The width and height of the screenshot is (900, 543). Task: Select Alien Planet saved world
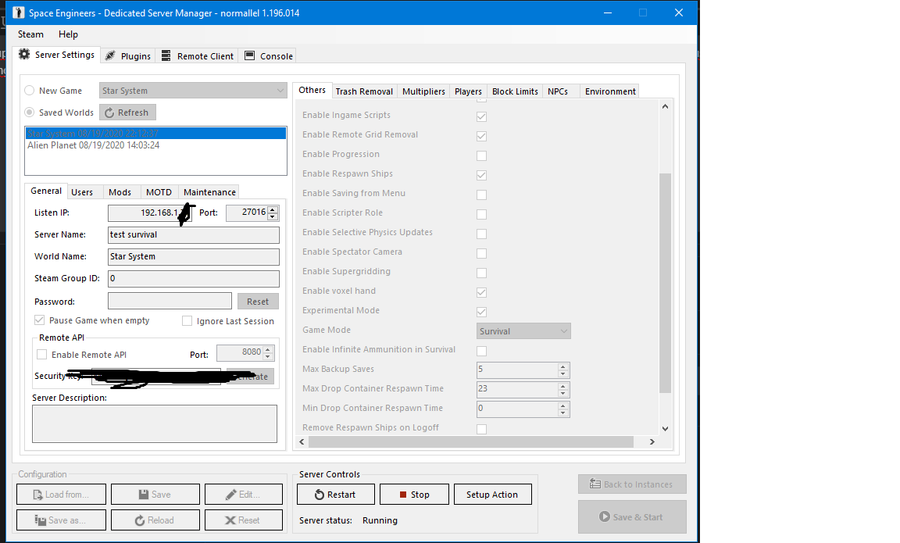coord(93,145)
